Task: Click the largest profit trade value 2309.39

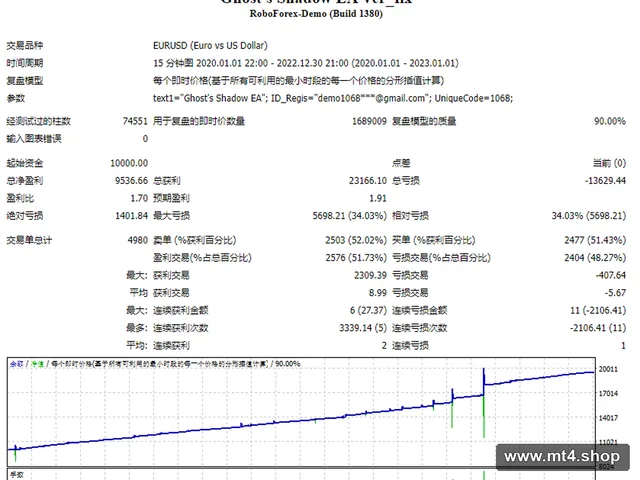Action: pyautogui.click(x=370, y=275)
